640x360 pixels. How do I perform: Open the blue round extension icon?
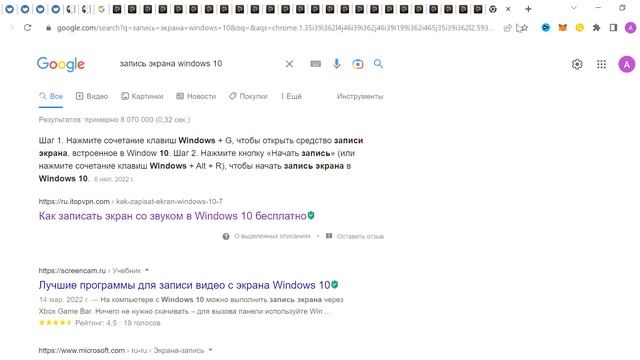(545, 28)
